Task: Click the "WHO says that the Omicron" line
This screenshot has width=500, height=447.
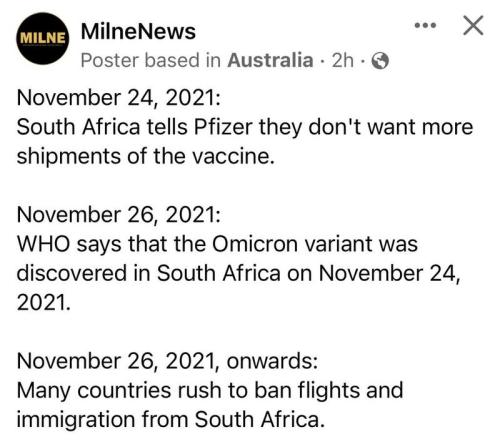Action: coord(217,244)
